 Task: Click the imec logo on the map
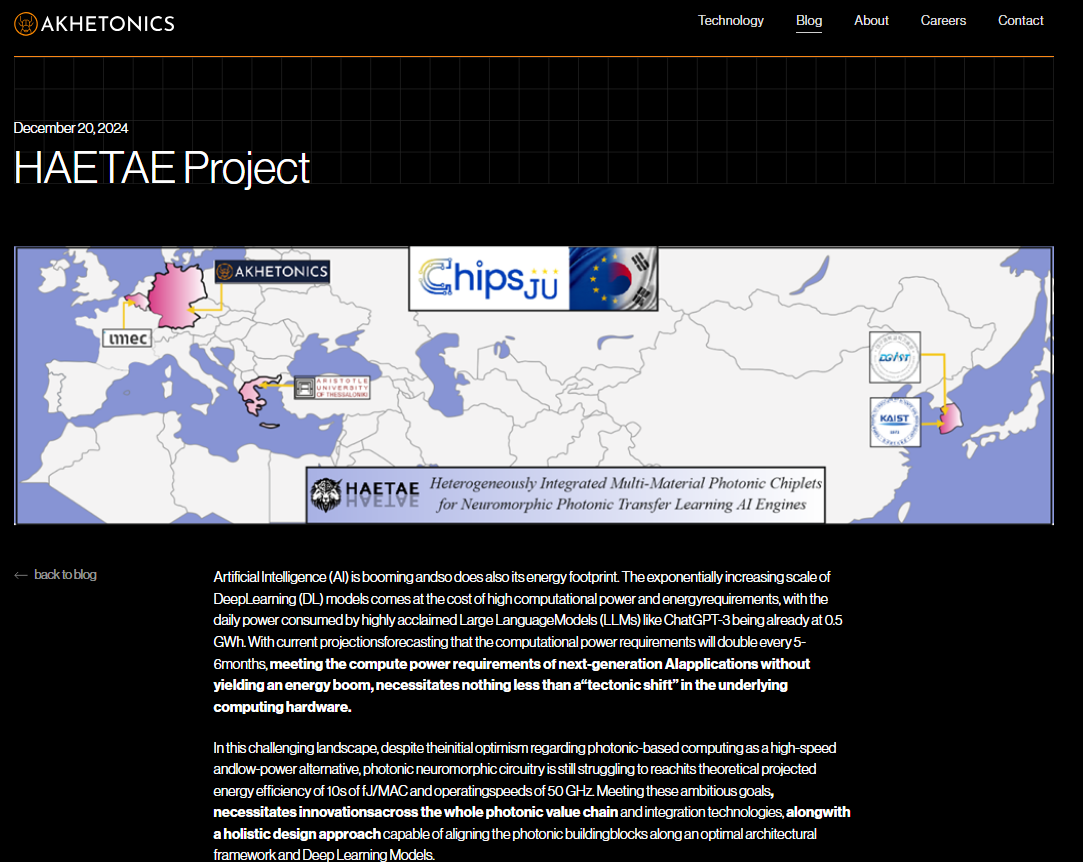coord(128,338)
